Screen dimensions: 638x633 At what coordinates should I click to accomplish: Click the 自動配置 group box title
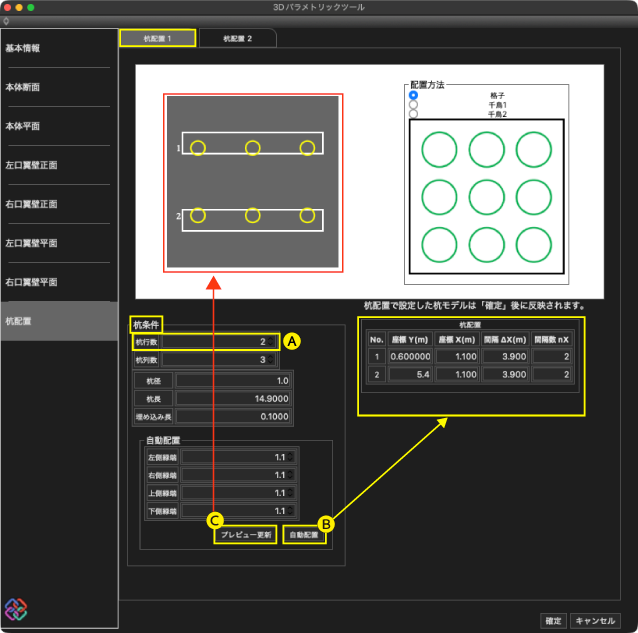pos(163,441)
